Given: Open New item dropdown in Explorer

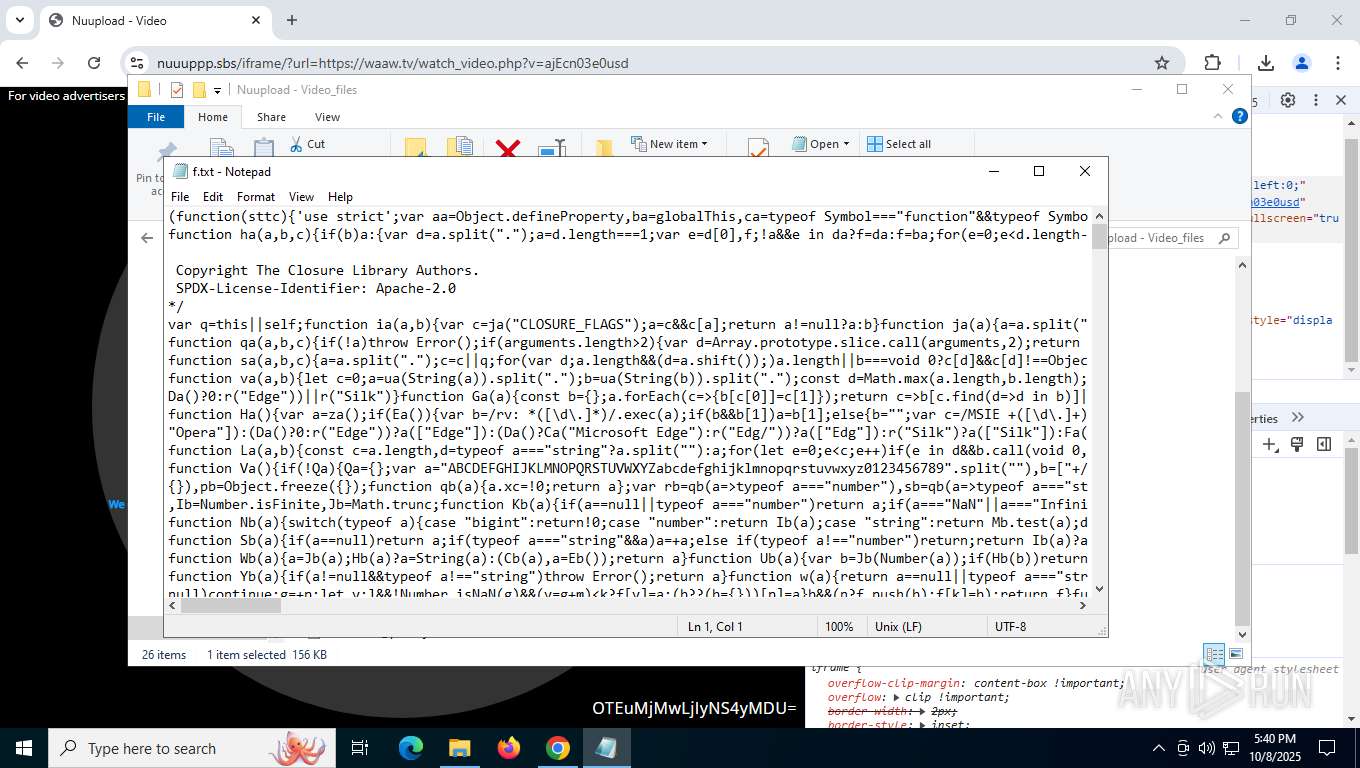Looking at the screenshot, I should coord(670,144).
